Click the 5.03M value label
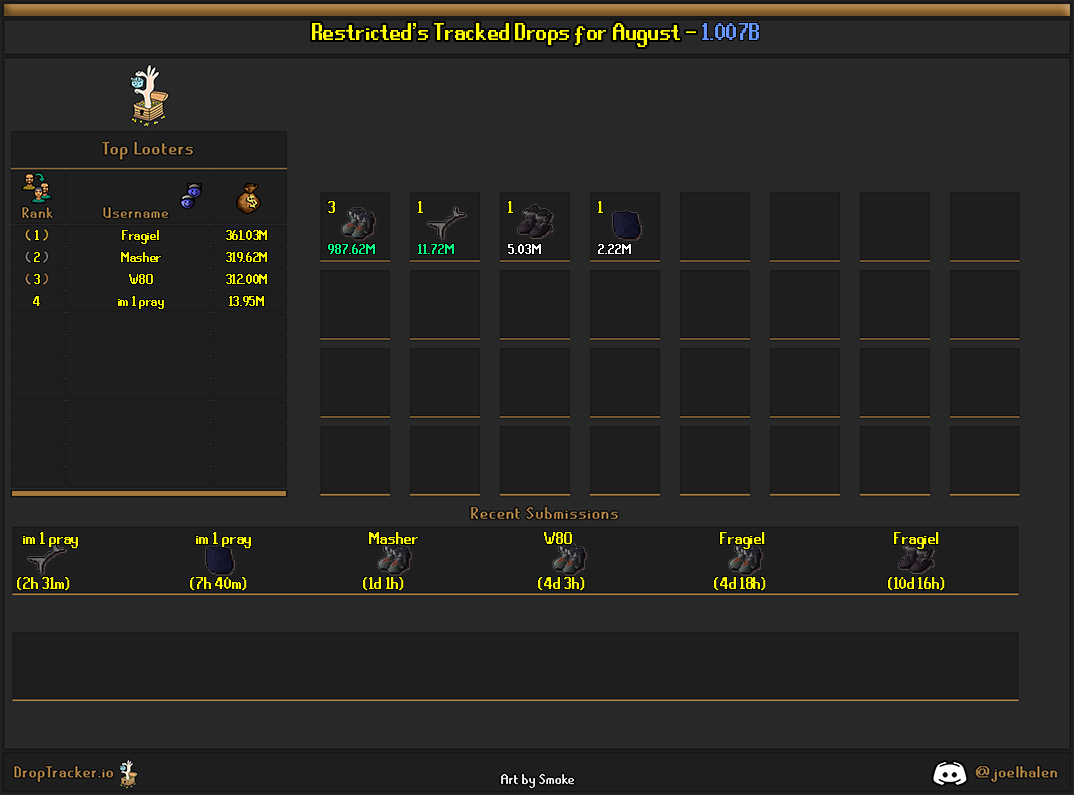This screenshot has height=795, width=1074. click(524, 249)
